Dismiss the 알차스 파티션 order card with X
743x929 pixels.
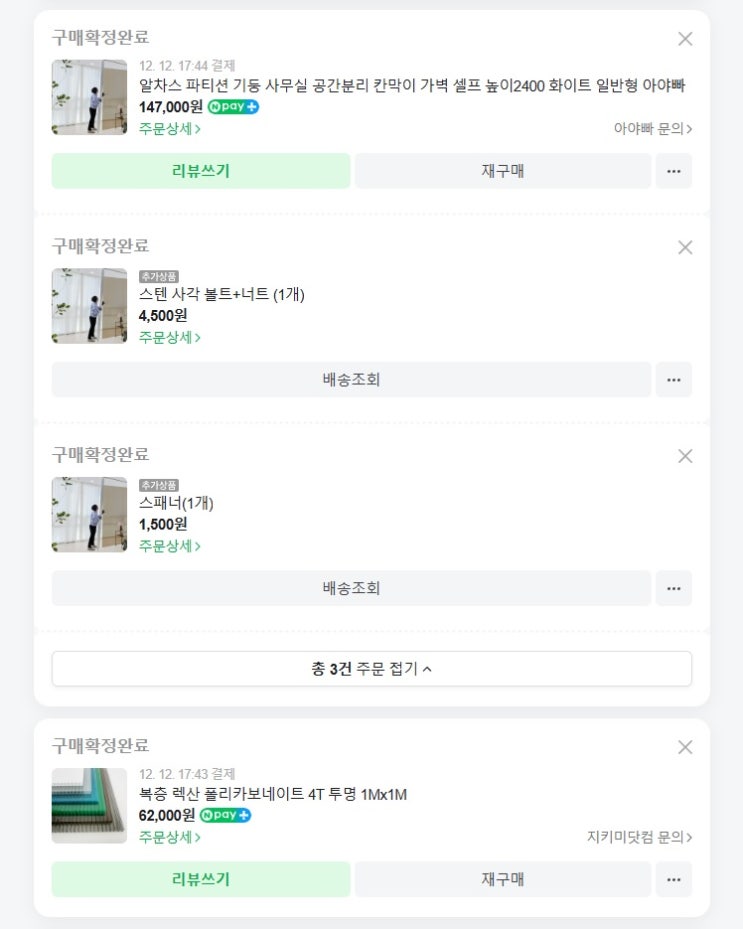pyautogui.click(x=685, y=39)
